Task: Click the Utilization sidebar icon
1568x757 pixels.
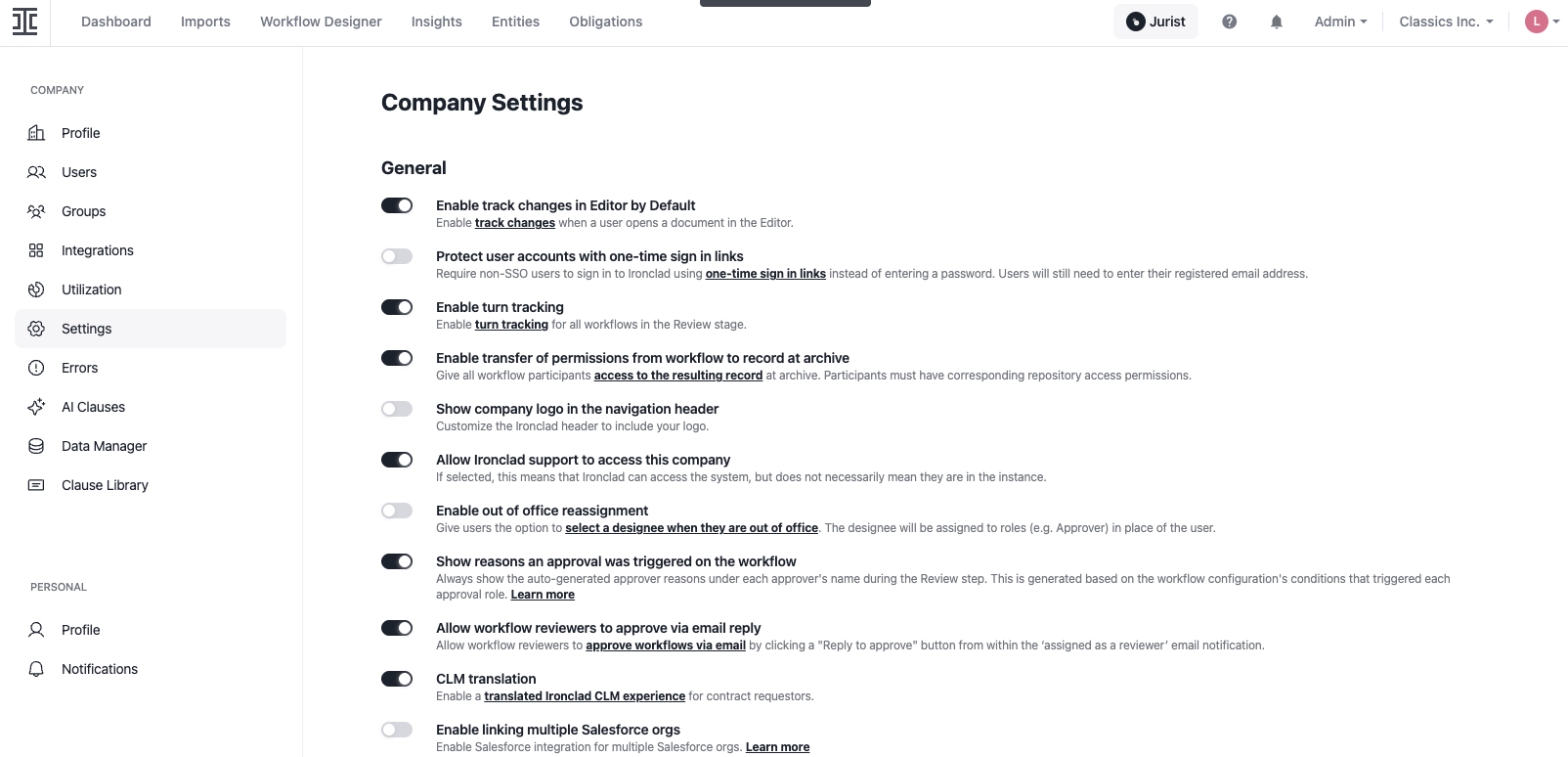Action: coord(36,289)
